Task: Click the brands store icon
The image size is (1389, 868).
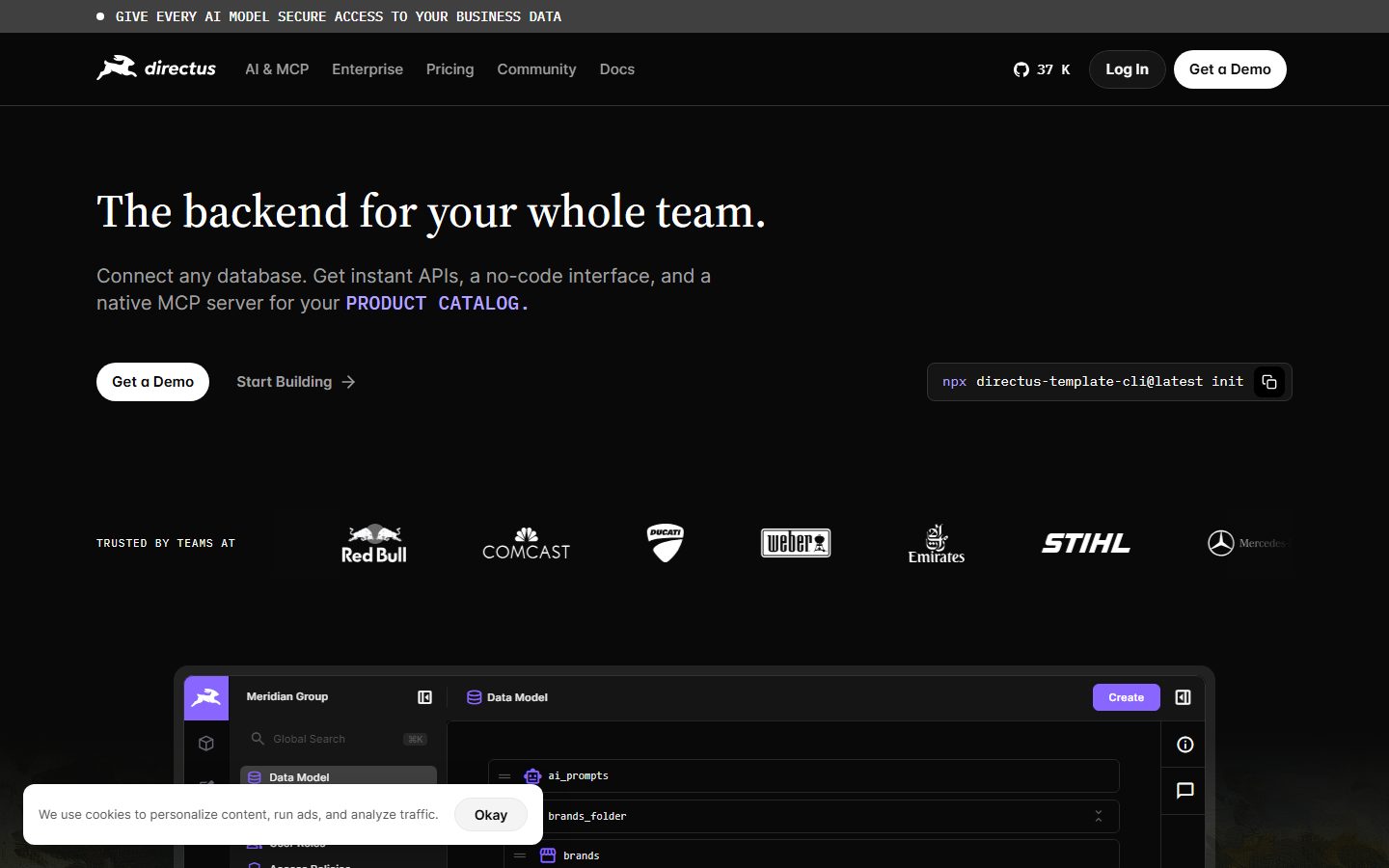Action: coord(548,855)
